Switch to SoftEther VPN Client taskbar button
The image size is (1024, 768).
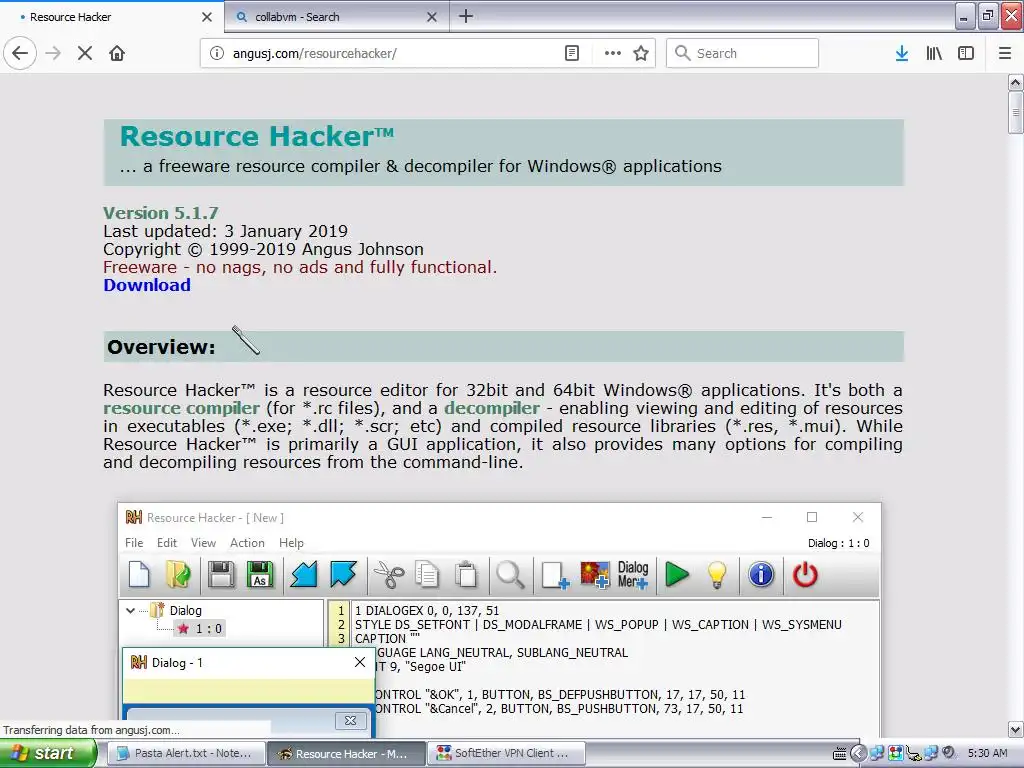click(x=507, y=754)
